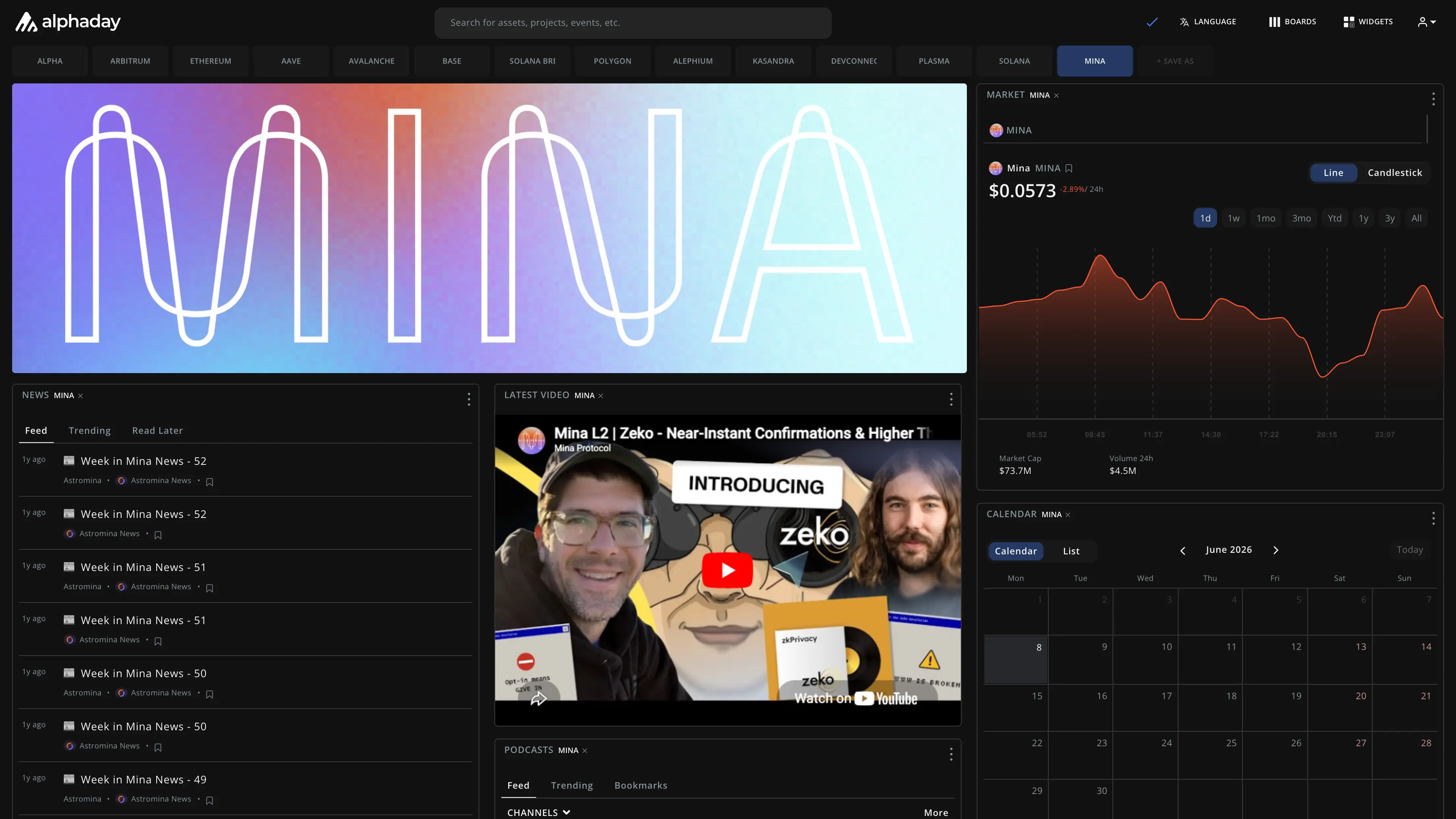Screen dimensions: 1456x819
Task: Open Market widget options menu
Action: [1433, 99]
